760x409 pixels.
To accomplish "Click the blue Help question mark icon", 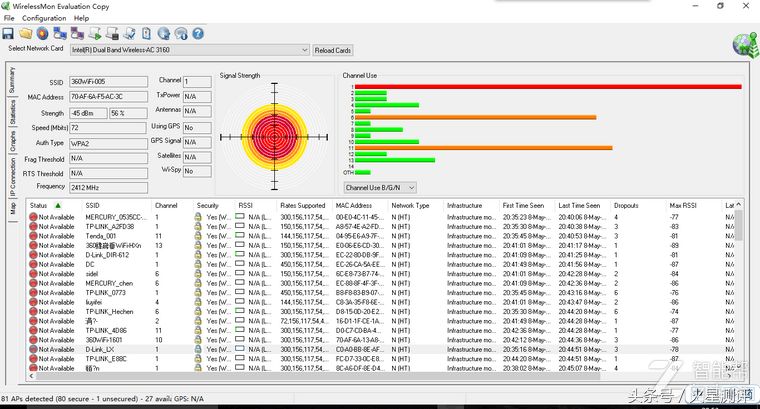I will [197, 33].
